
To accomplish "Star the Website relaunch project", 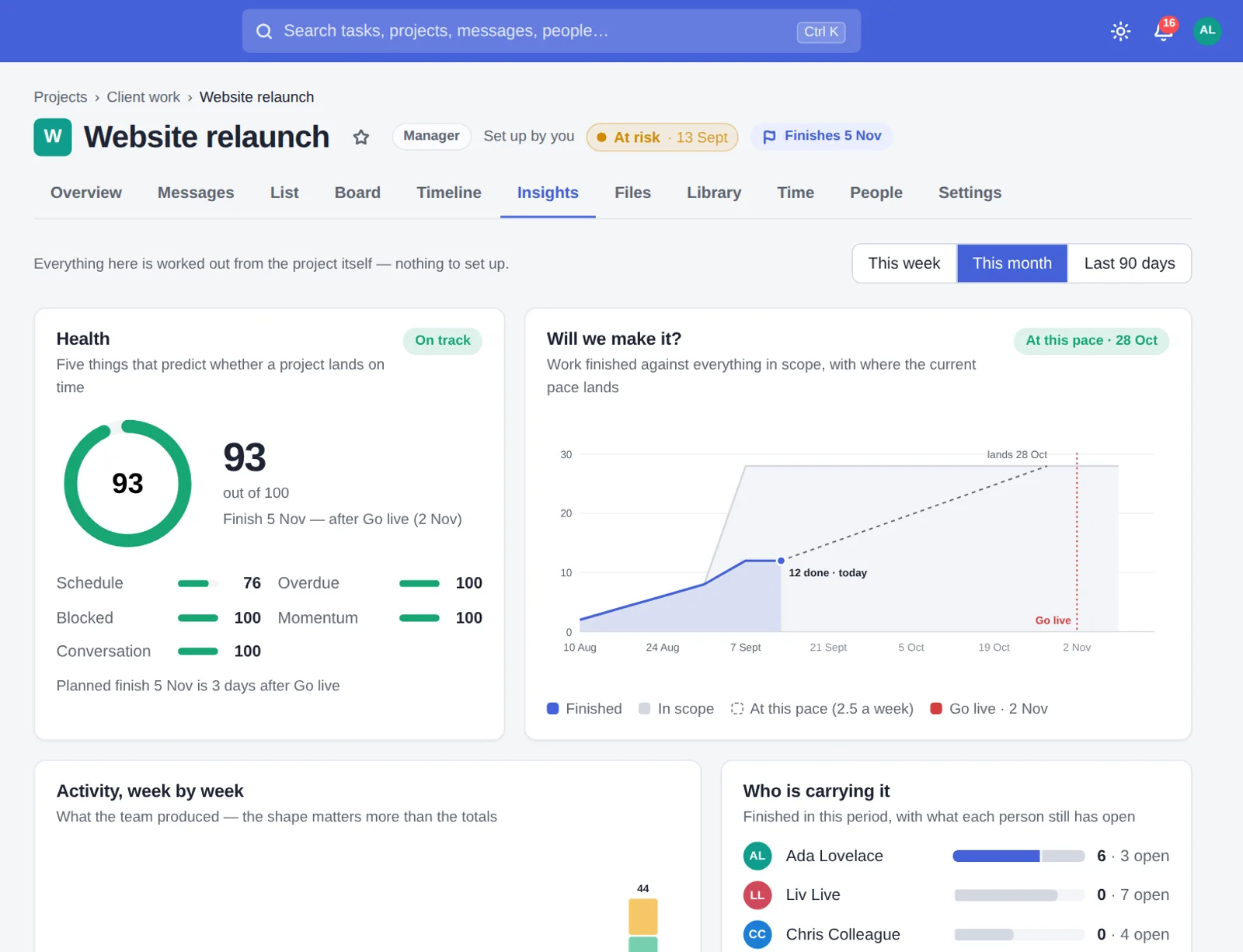I will (360, 137).
